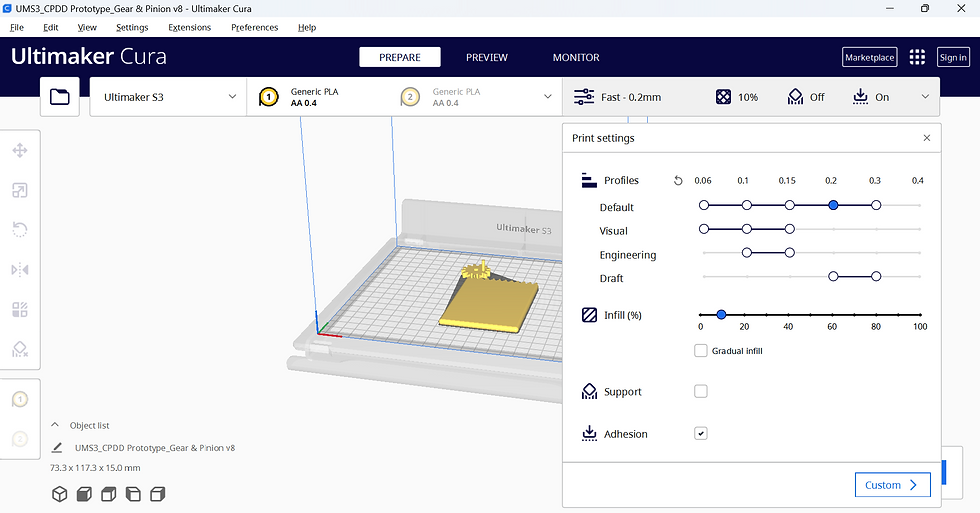Viewport: 980px width, 513px height.
Task: Reset profile with the undo arrow icon
Action: (678, 181)
